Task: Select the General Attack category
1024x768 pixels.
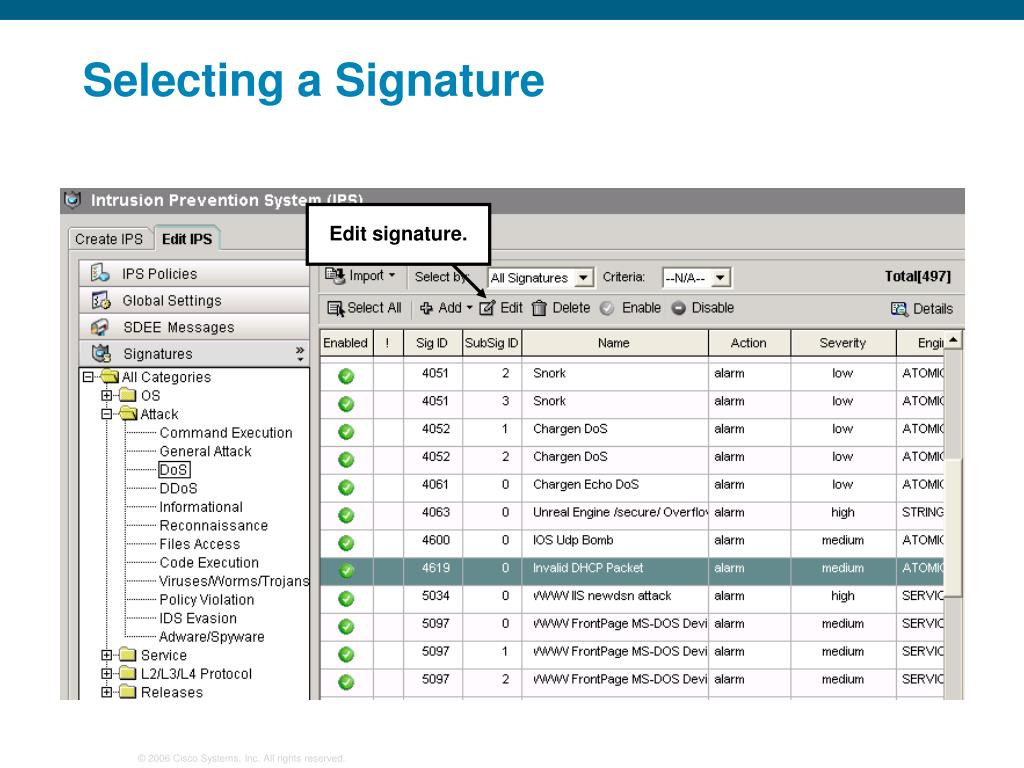Action: pos(206,451)
